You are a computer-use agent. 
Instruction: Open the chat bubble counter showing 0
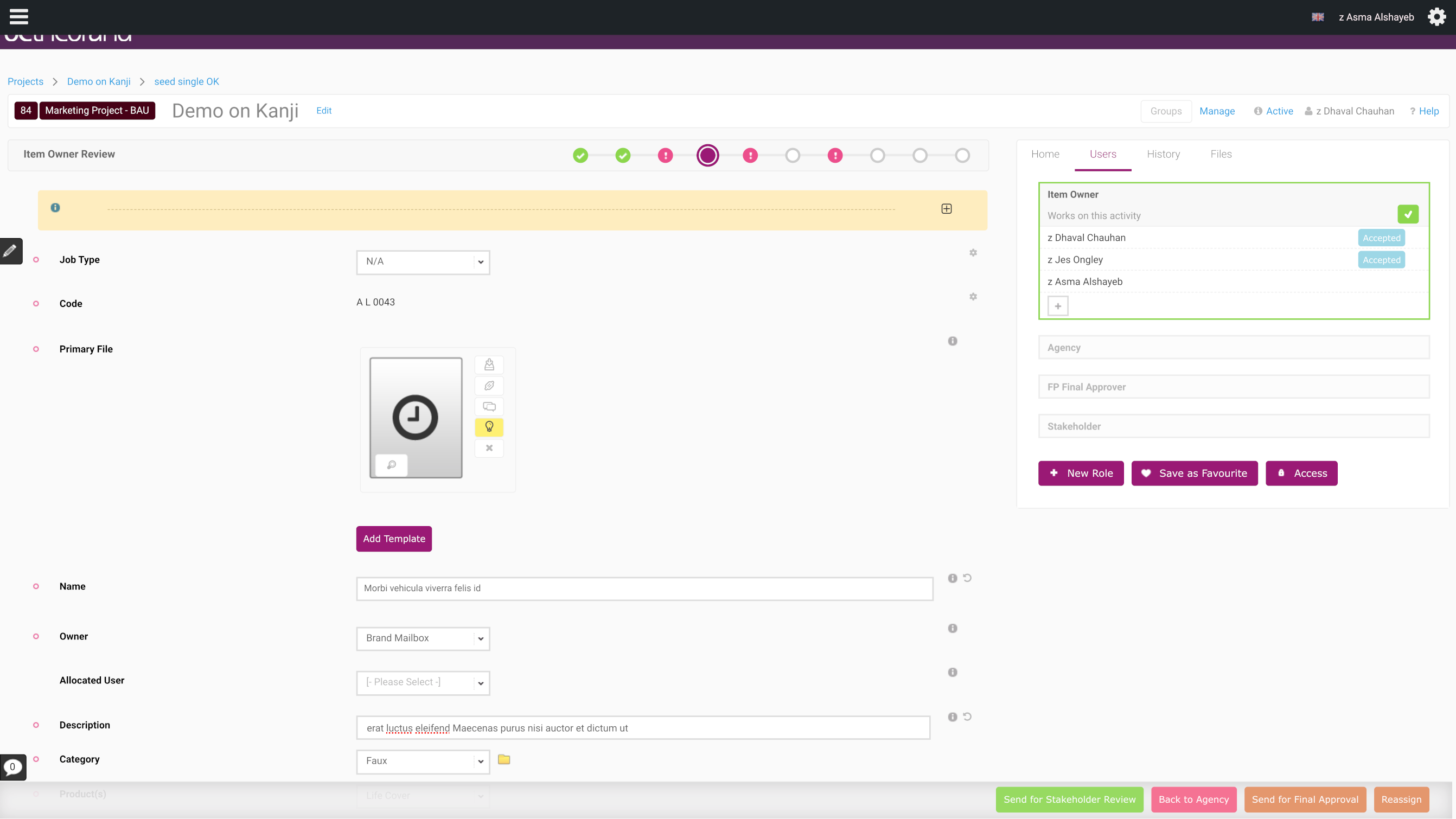12,767
